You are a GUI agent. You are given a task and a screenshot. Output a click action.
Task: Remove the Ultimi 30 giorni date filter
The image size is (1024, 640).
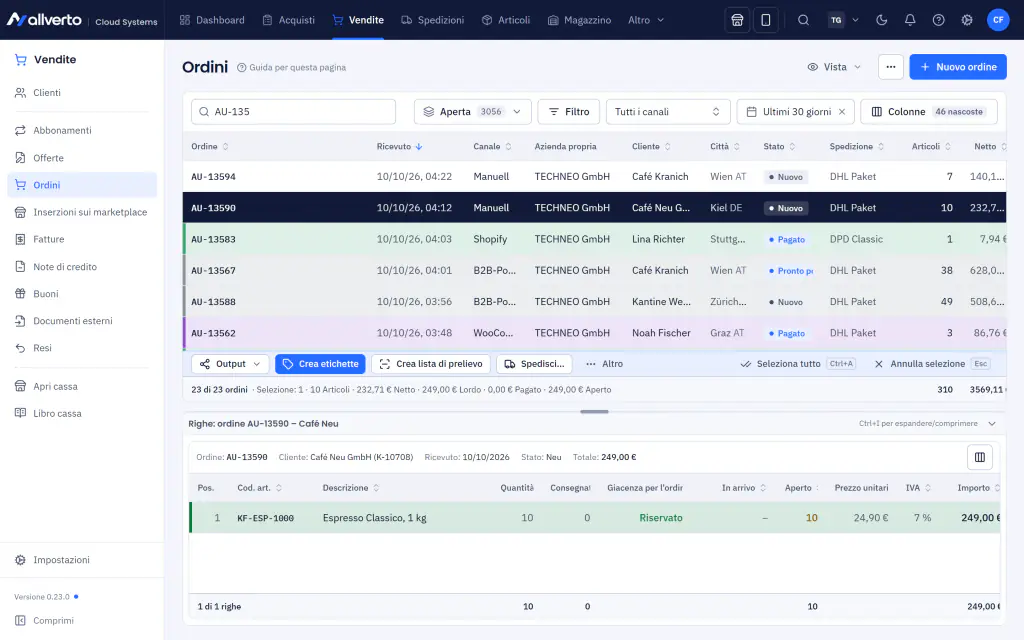click(842, 112)
